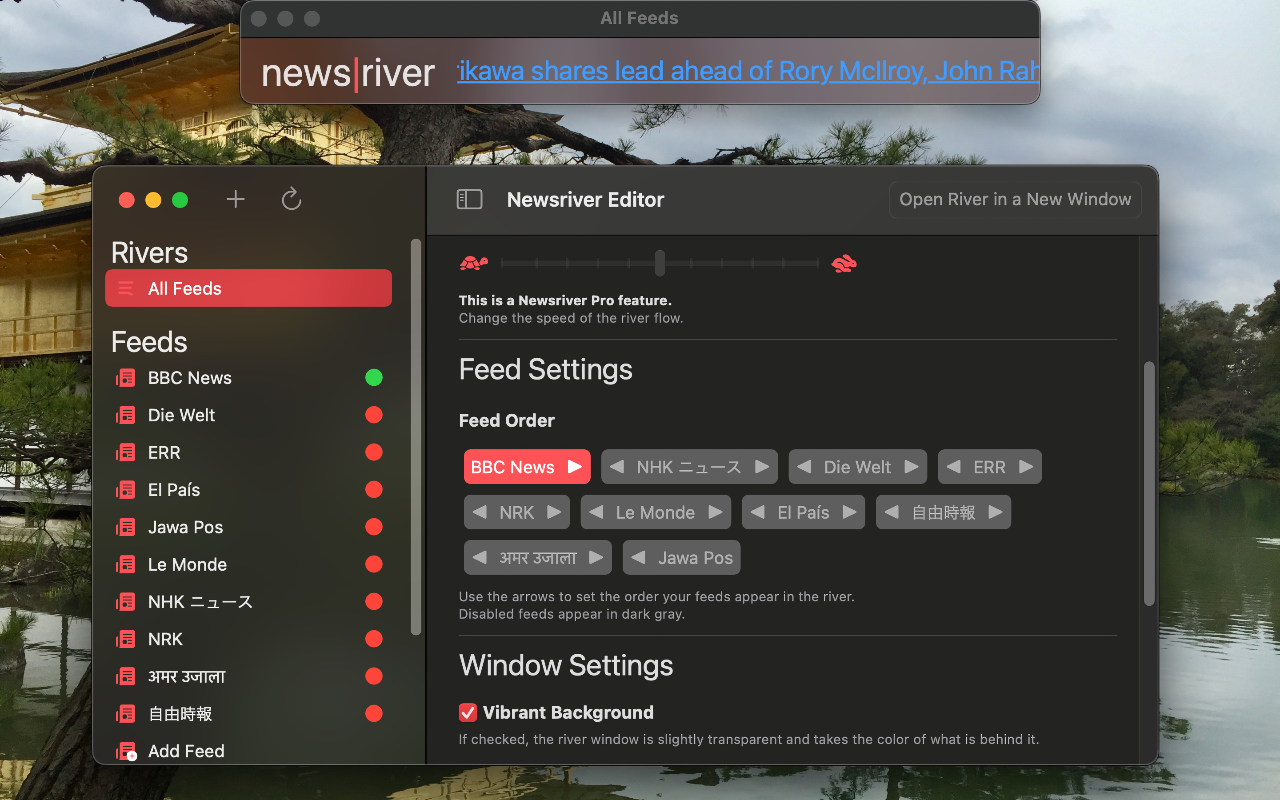Image resolution: width=1280 pixels, height=800 pixels.
Task: Click the sidebar vertical scrollbar
Action: click(x=416, y=436)
